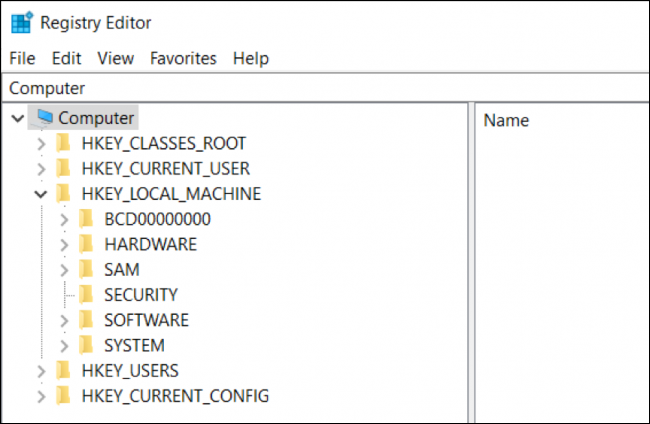Select the HKEY_LOCAL_MACHINE key label

pyautogui.click(x=171, y=194)
